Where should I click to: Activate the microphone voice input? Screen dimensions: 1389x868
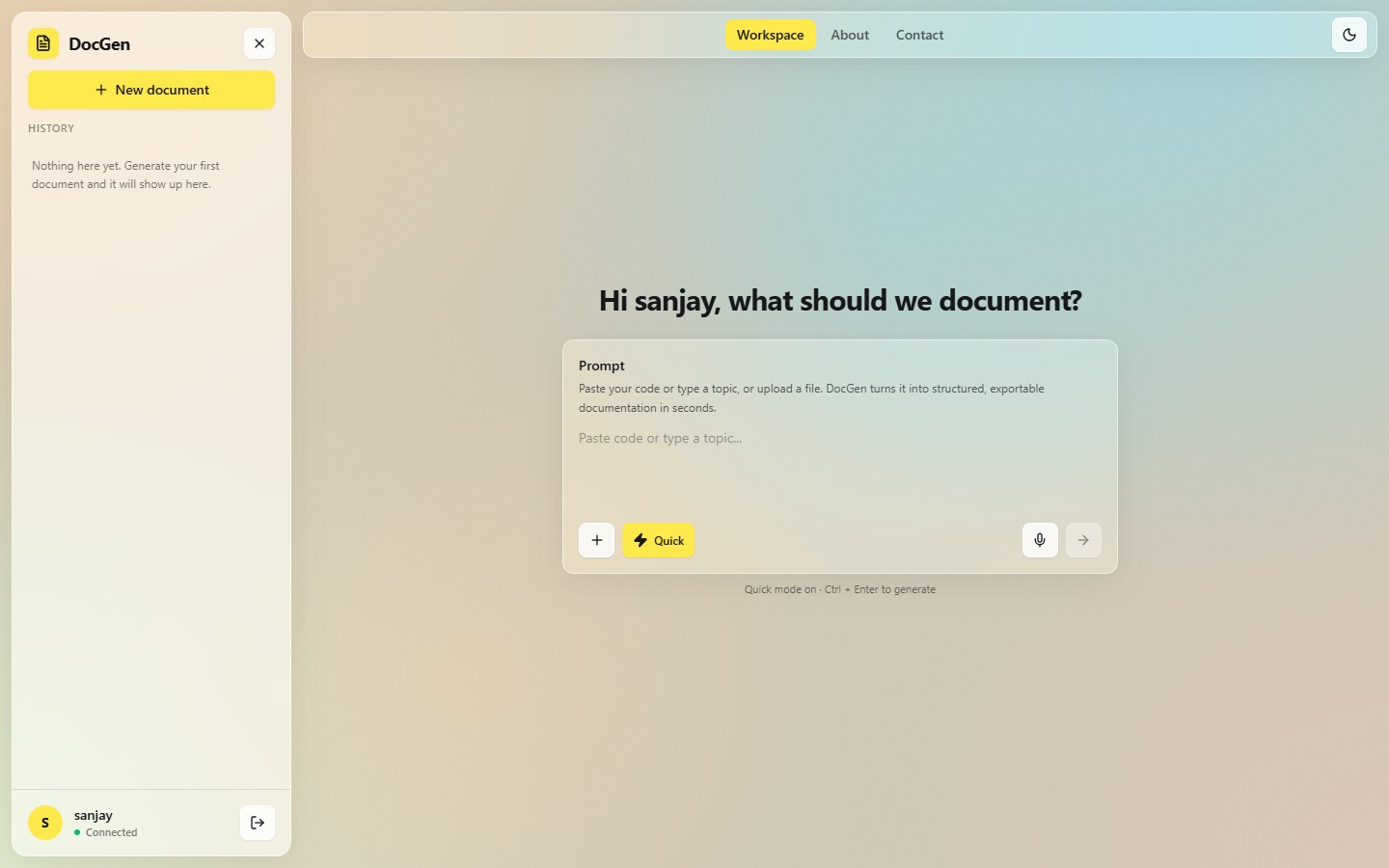(1040, 540)
